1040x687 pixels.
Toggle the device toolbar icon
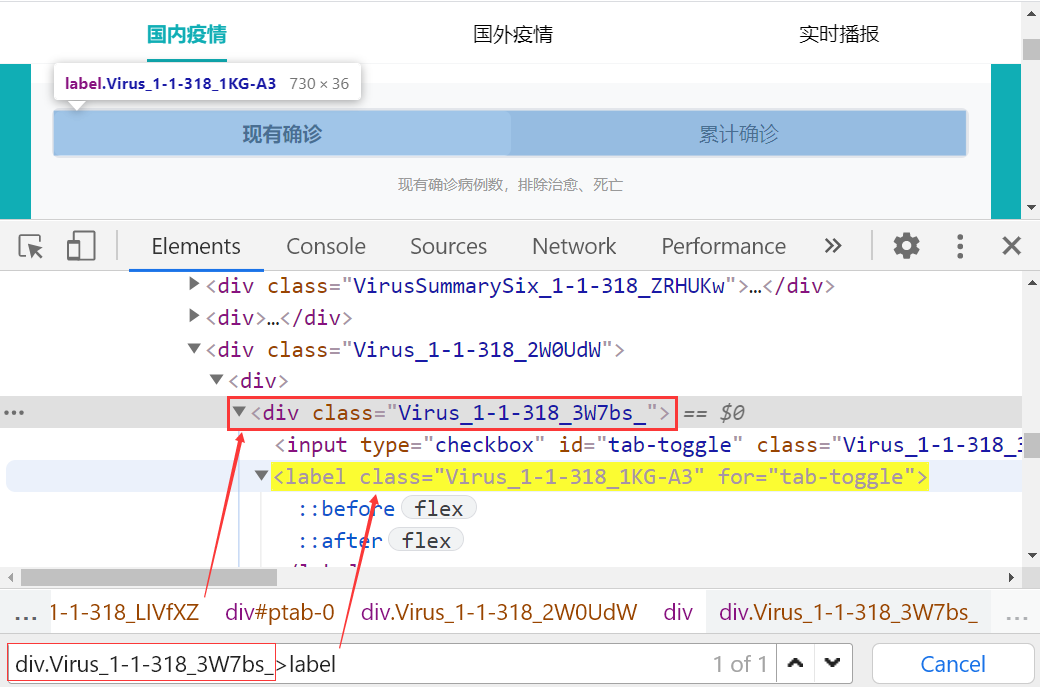pos(81,246)
